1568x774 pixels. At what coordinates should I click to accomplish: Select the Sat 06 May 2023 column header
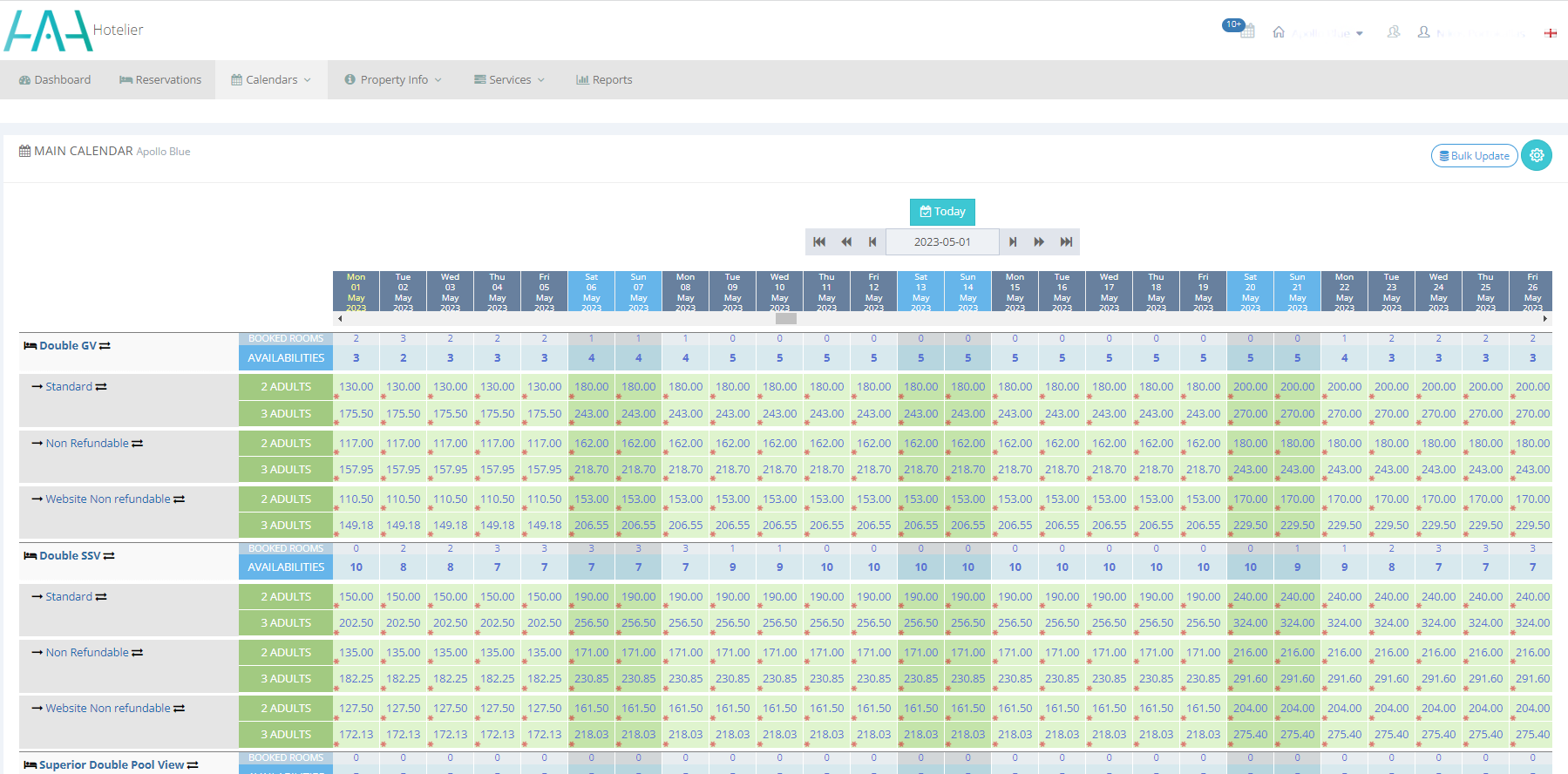(591, 291)
